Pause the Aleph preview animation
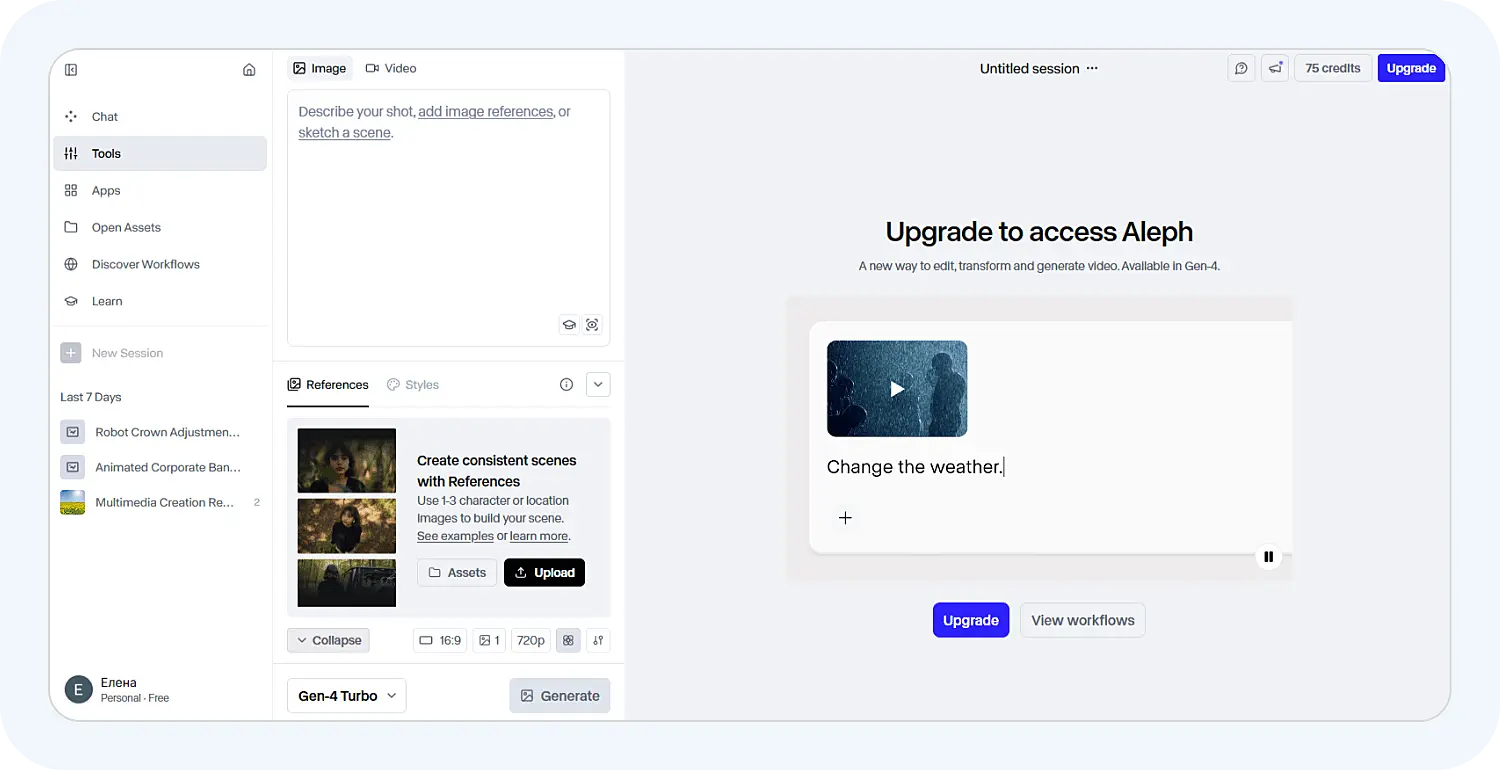 coord(1268,557)
